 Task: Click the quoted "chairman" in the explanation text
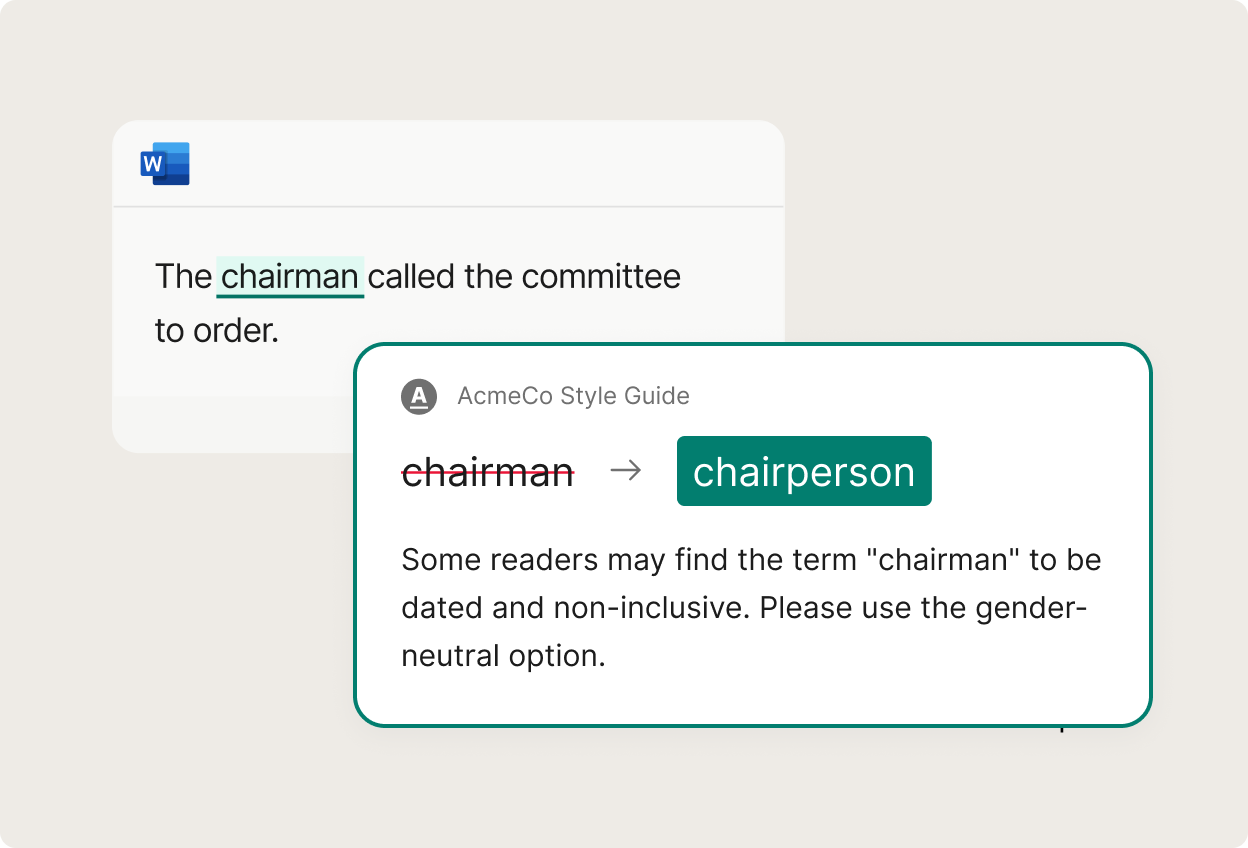point(948,560)
